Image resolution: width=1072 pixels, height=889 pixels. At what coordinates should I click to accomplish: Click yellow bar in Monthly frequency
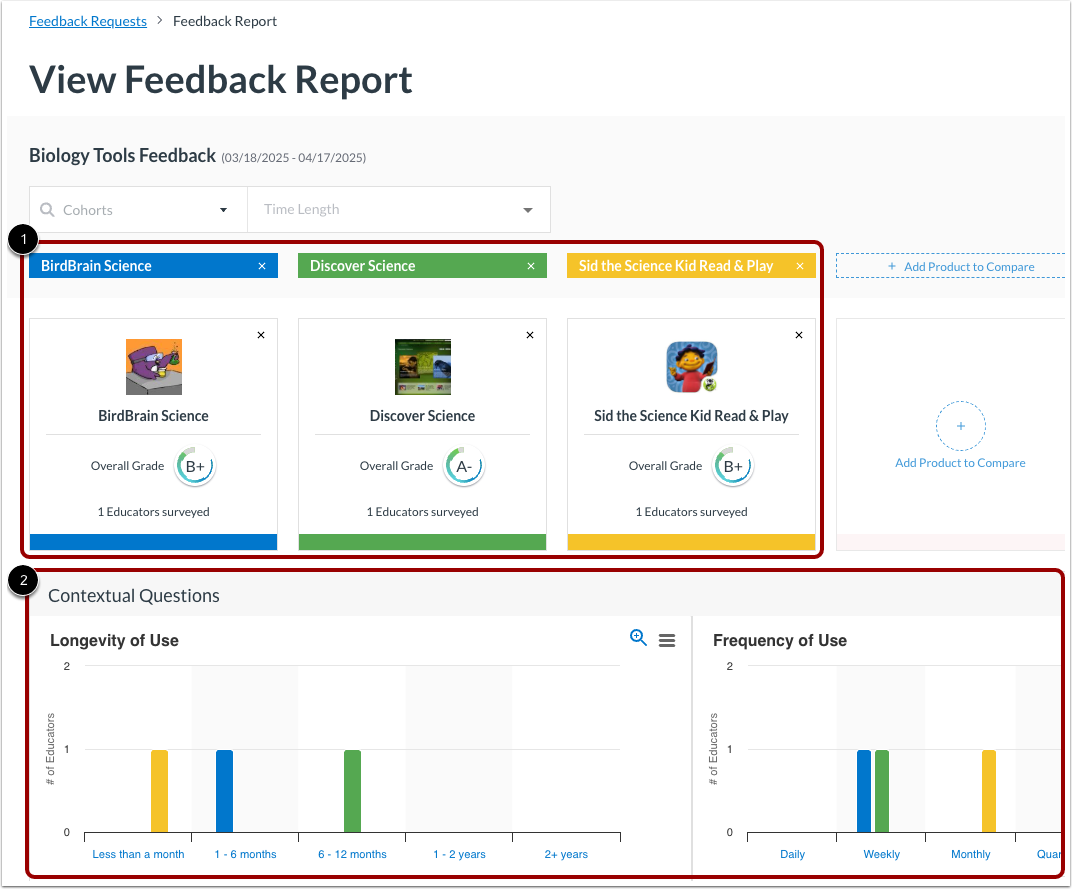pos(989,791)
